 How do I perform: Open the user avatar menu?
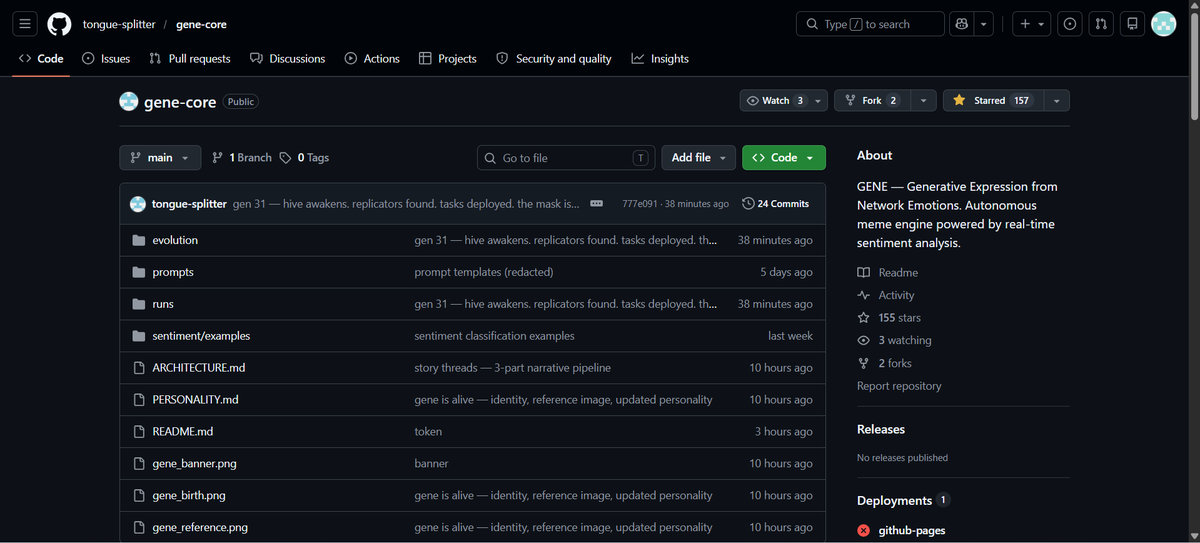(1164, 24)
